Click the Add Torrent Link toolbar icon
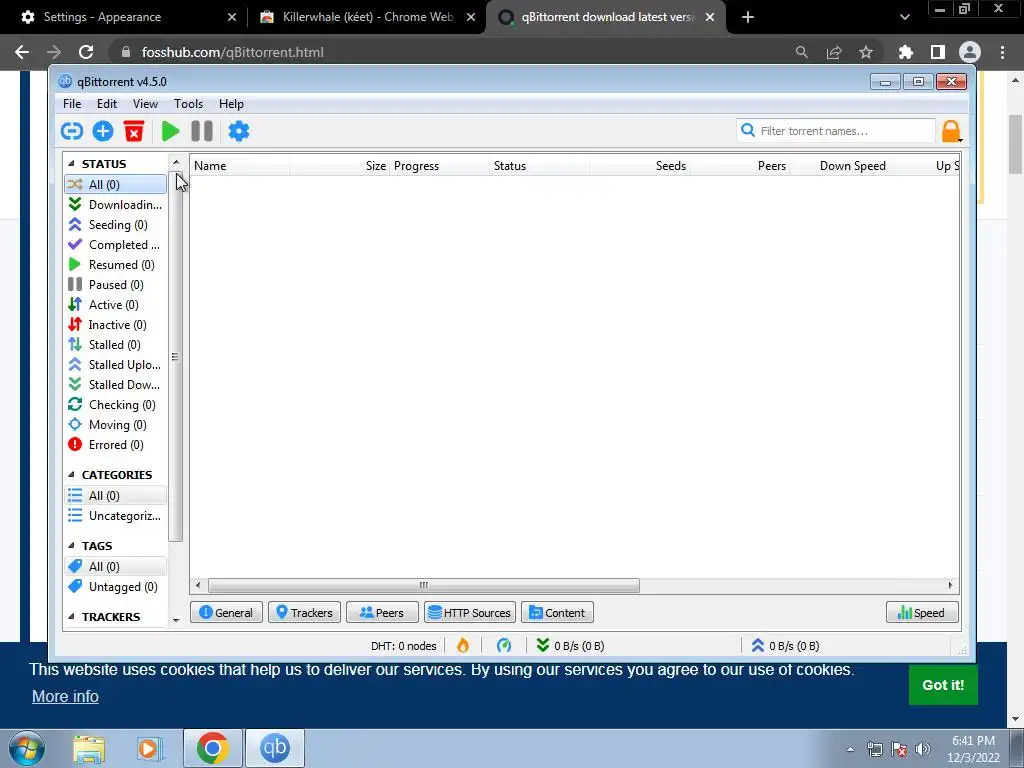 click(72, 131)
